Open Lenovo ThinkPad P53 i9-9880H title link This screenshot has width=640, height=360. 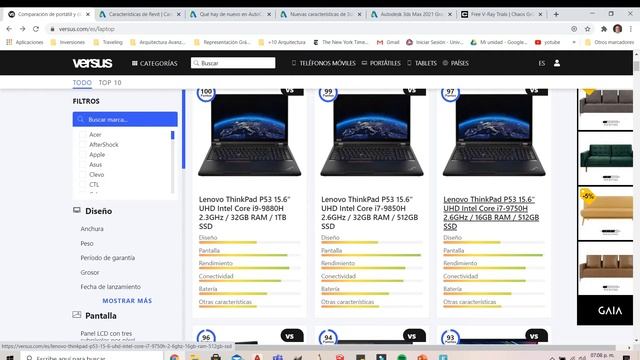[x=244, y=213]
